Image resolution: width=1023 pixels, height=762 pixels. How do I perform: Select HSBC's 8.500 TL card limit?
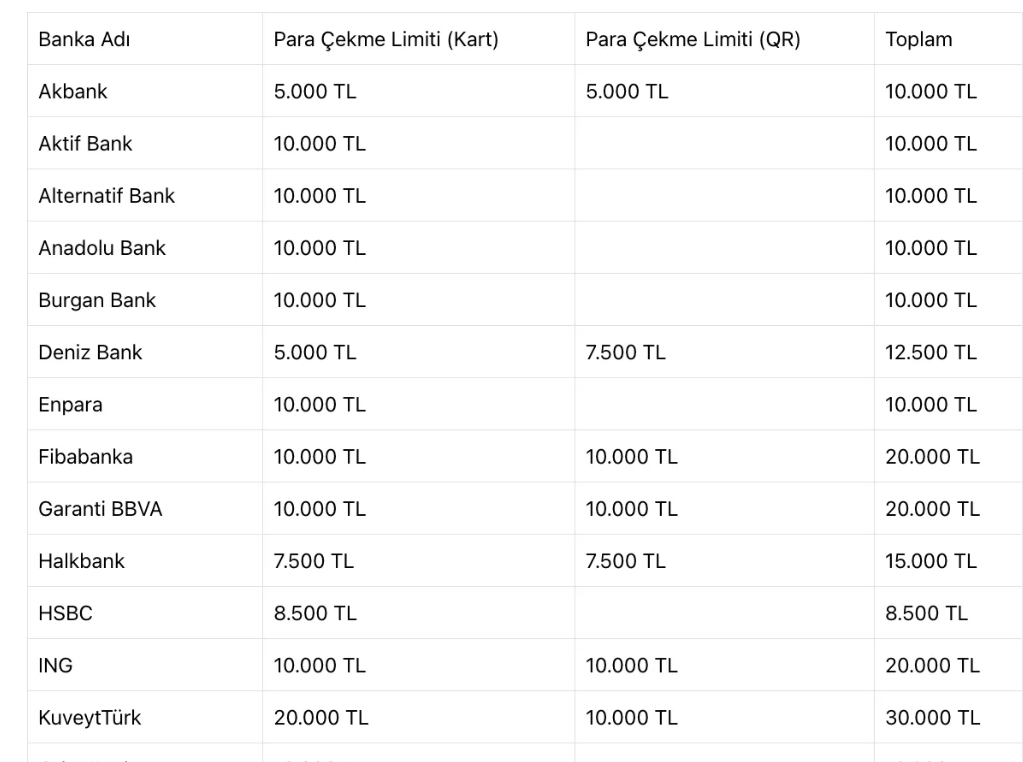tap(315, 613)
